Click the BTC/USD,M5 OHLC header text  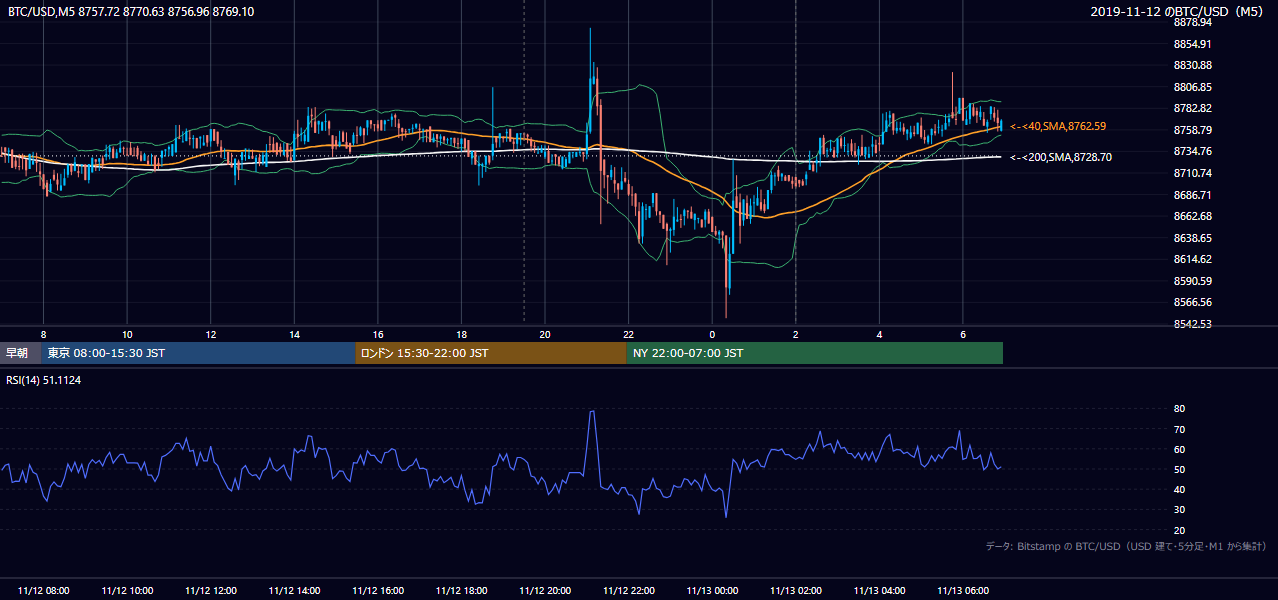pos(131,11)
